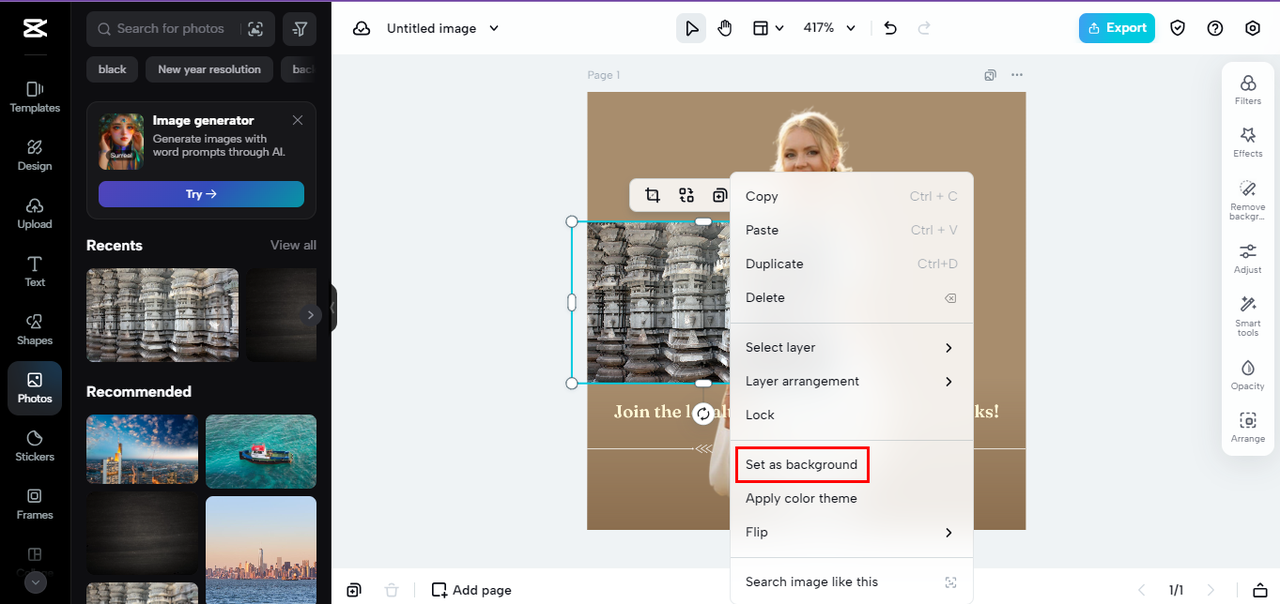Click the add page copy icon in bottom bar
The image size is (1280, 604).
point(354,590)
